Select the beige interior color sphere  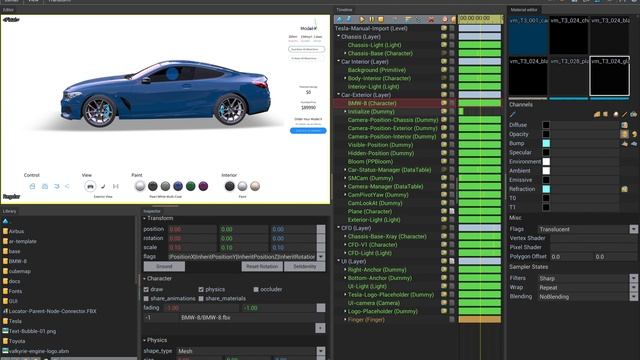point(255,186)
